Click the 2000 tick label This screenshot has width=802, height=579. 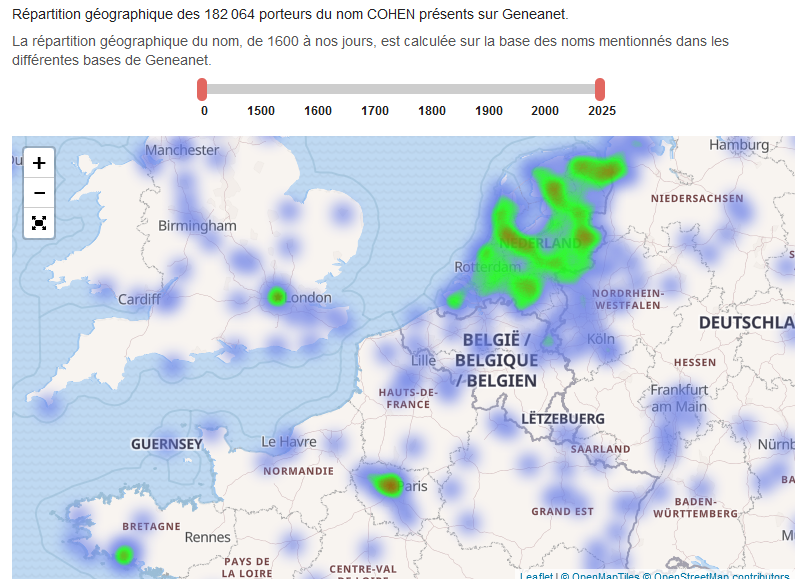coord(545,111)
